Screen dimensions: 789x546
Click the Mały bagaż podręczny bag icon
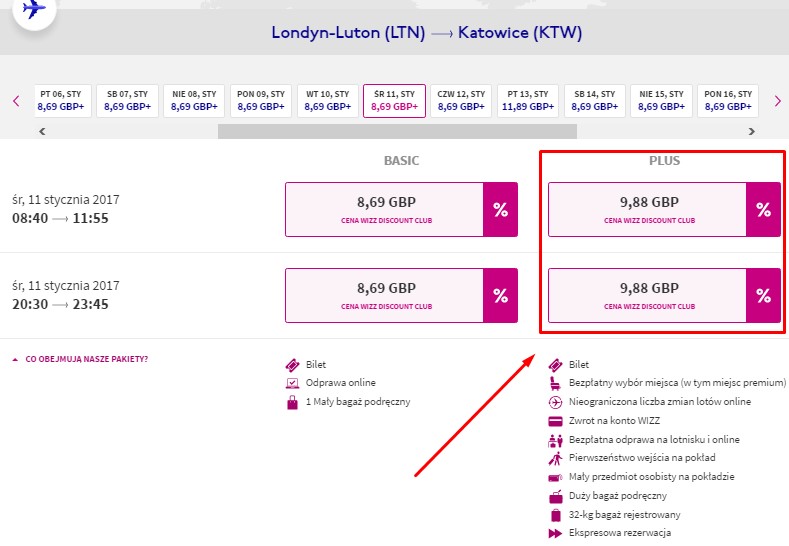coord(292,402)
